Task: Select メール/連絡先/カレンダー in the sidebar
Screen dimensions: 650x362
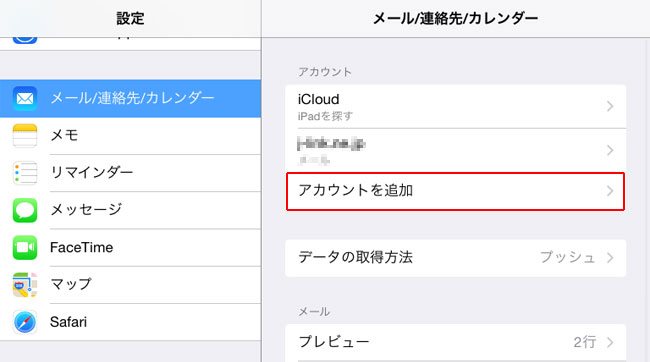Action: tap(130, 98)
